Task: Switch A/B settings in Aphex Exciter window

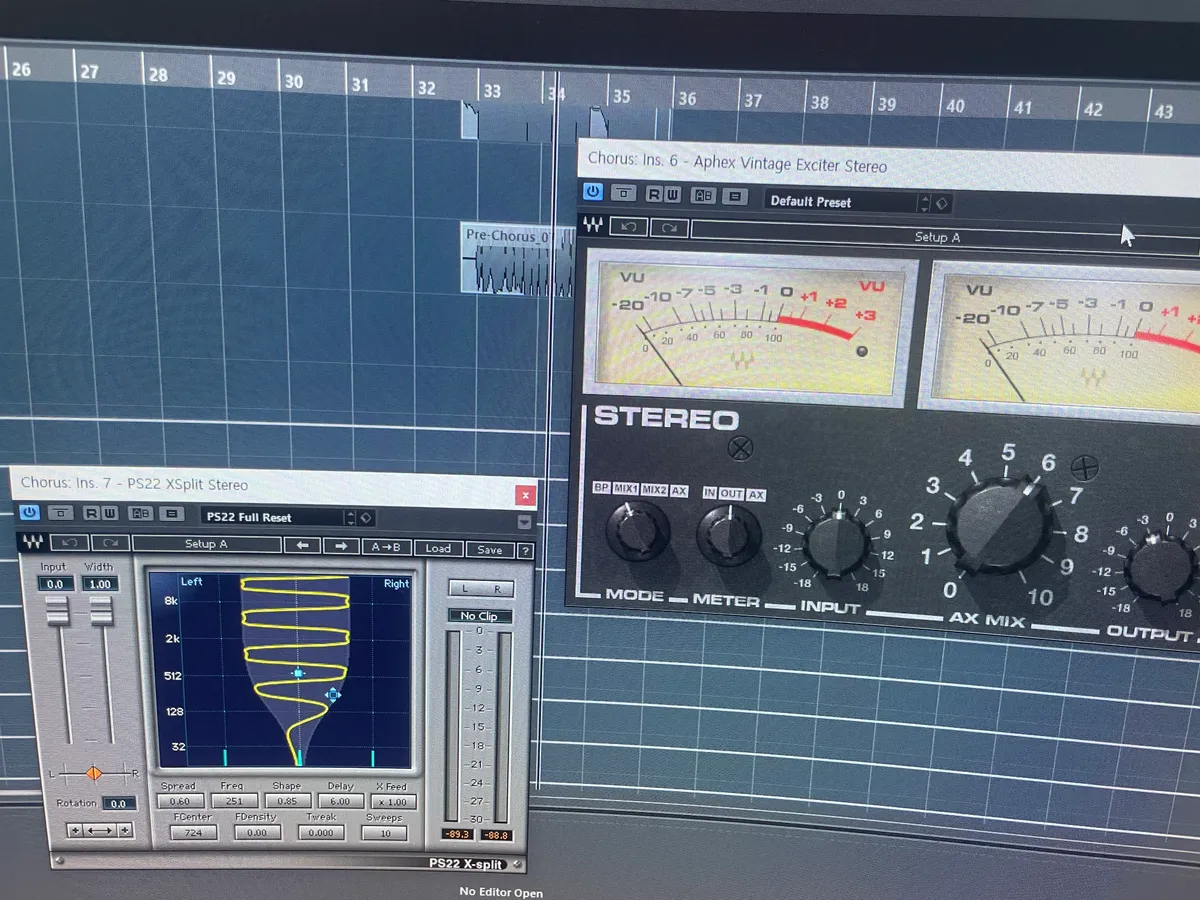Action: [704, 196]
